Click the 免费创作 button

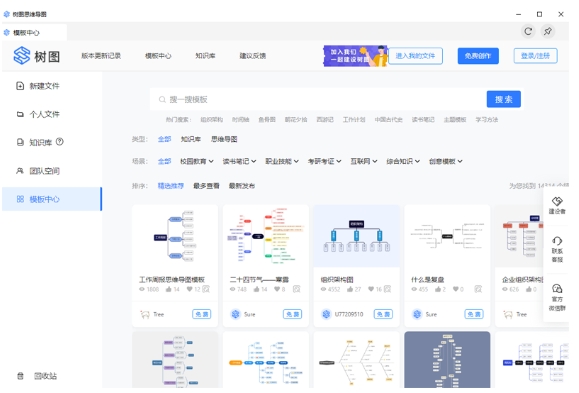pos(478,56)
